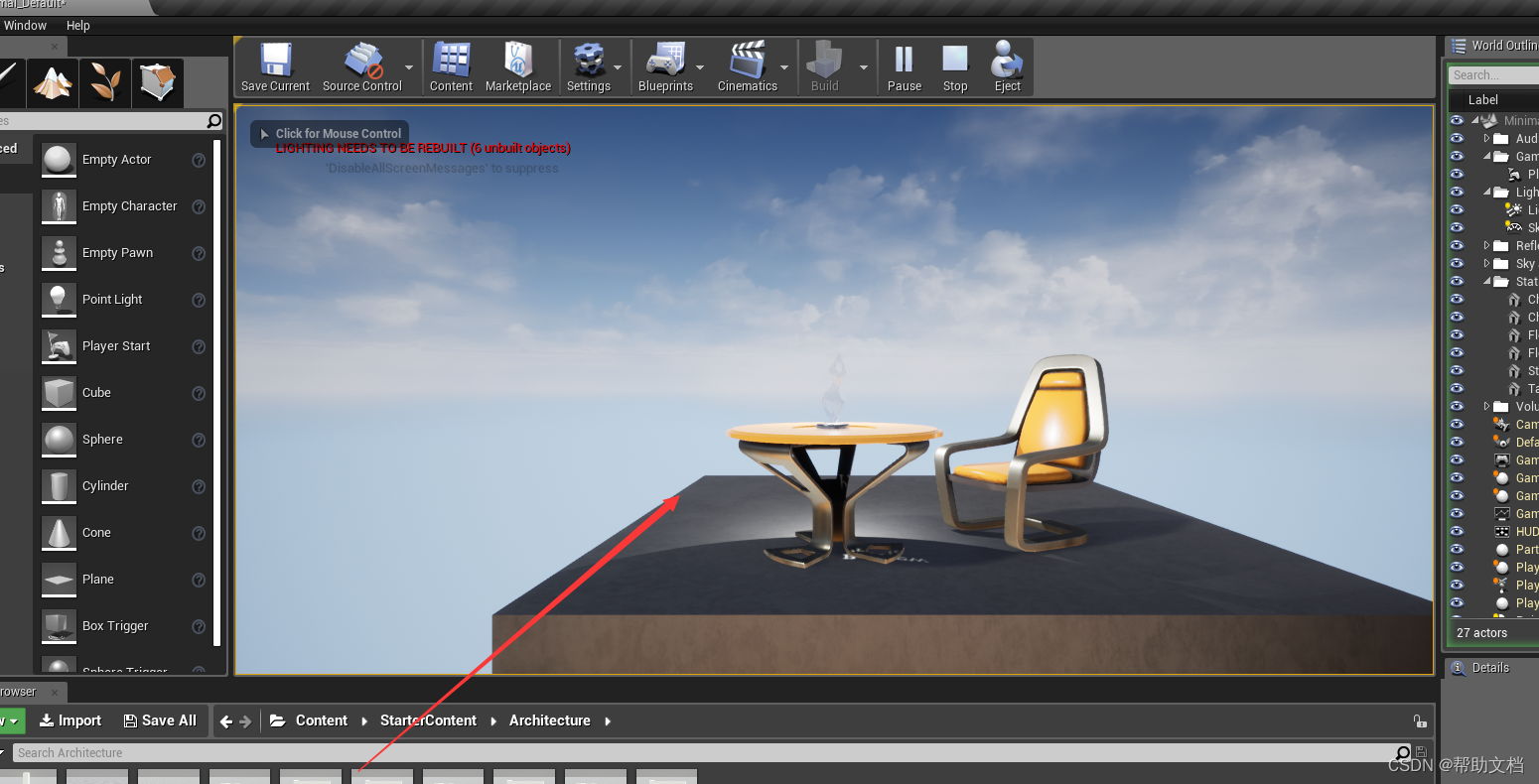Viewport: 1539px width, 784px height.
Task: Open the Help menu
Action: (77, 26)
